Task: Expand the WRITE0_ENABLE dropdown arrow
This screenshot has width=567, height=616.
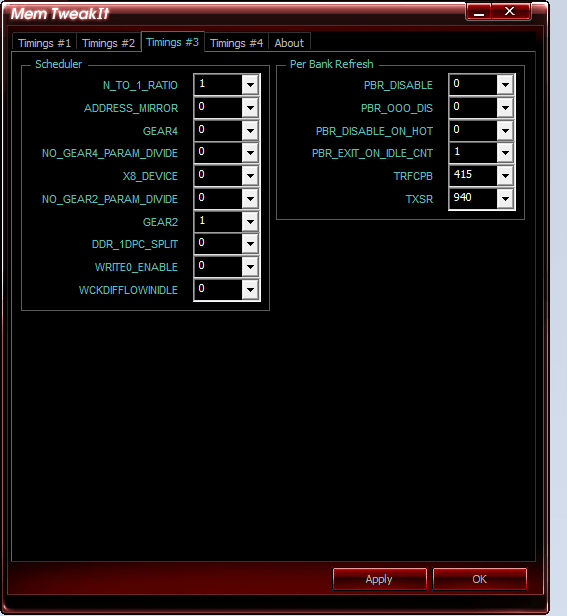Action: (250, 267)
